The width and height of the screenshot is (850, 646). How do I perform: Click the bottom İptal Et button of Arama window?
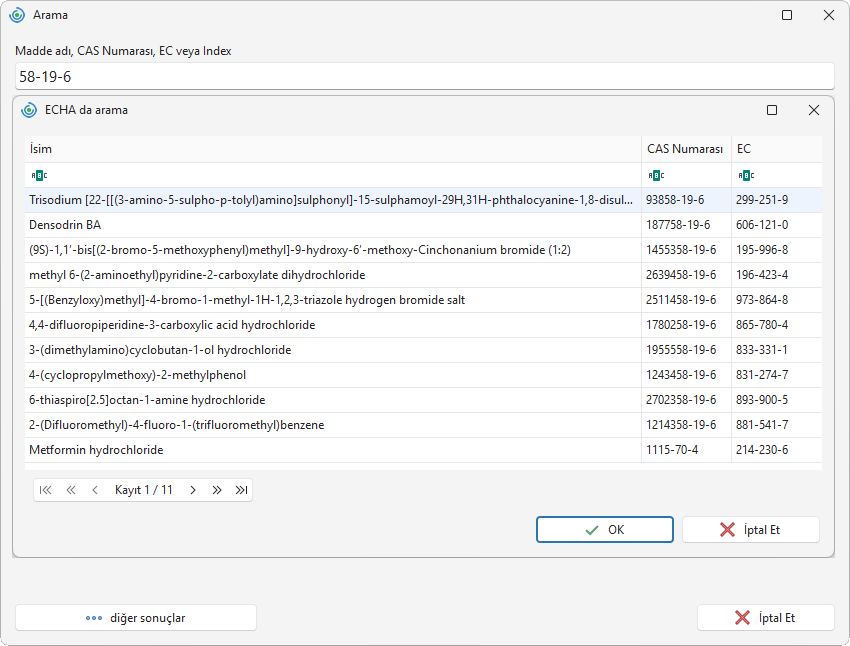(765, 618)
